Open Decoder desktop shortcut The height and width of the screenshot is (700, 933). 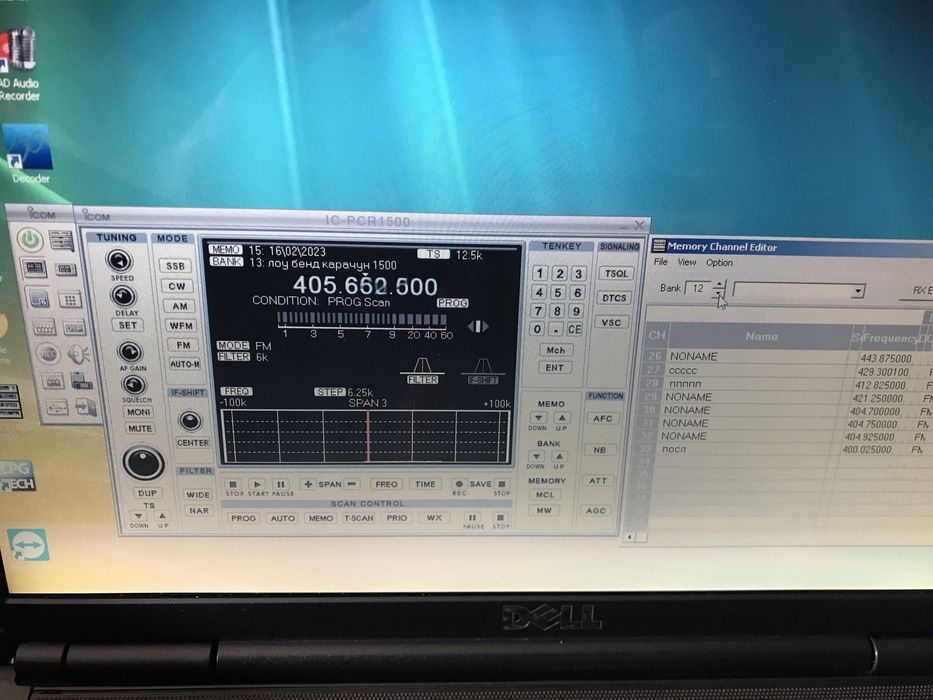tap(29, 154)
